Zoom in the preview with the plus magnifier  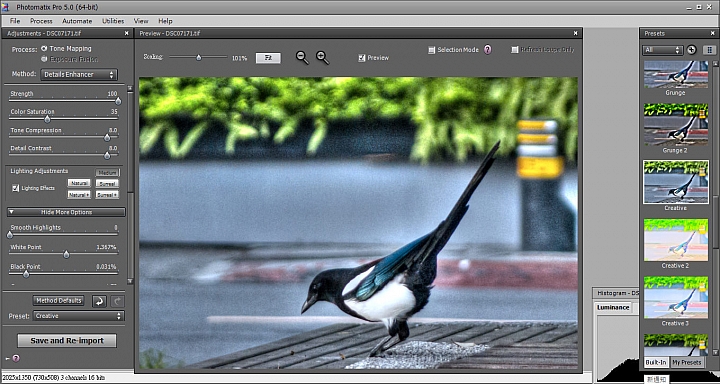click(x=323, y=57)
